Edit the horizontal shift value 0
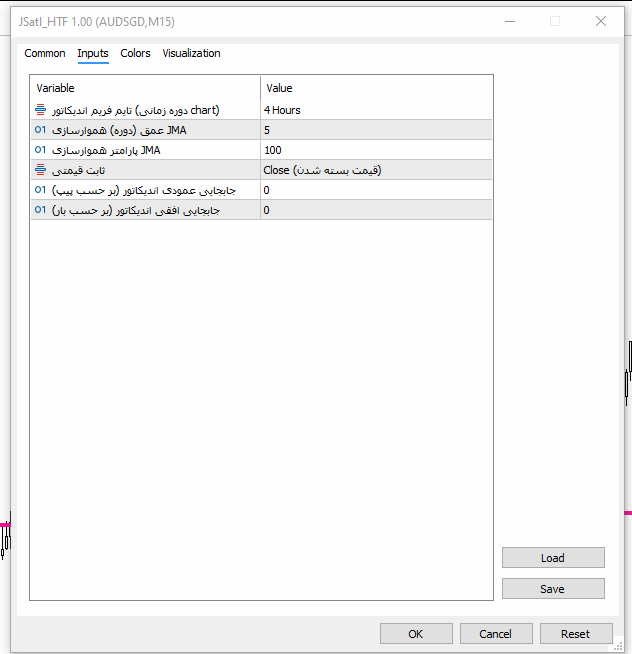The height and width of the screenshot is (654, 632). coord(376,210)
